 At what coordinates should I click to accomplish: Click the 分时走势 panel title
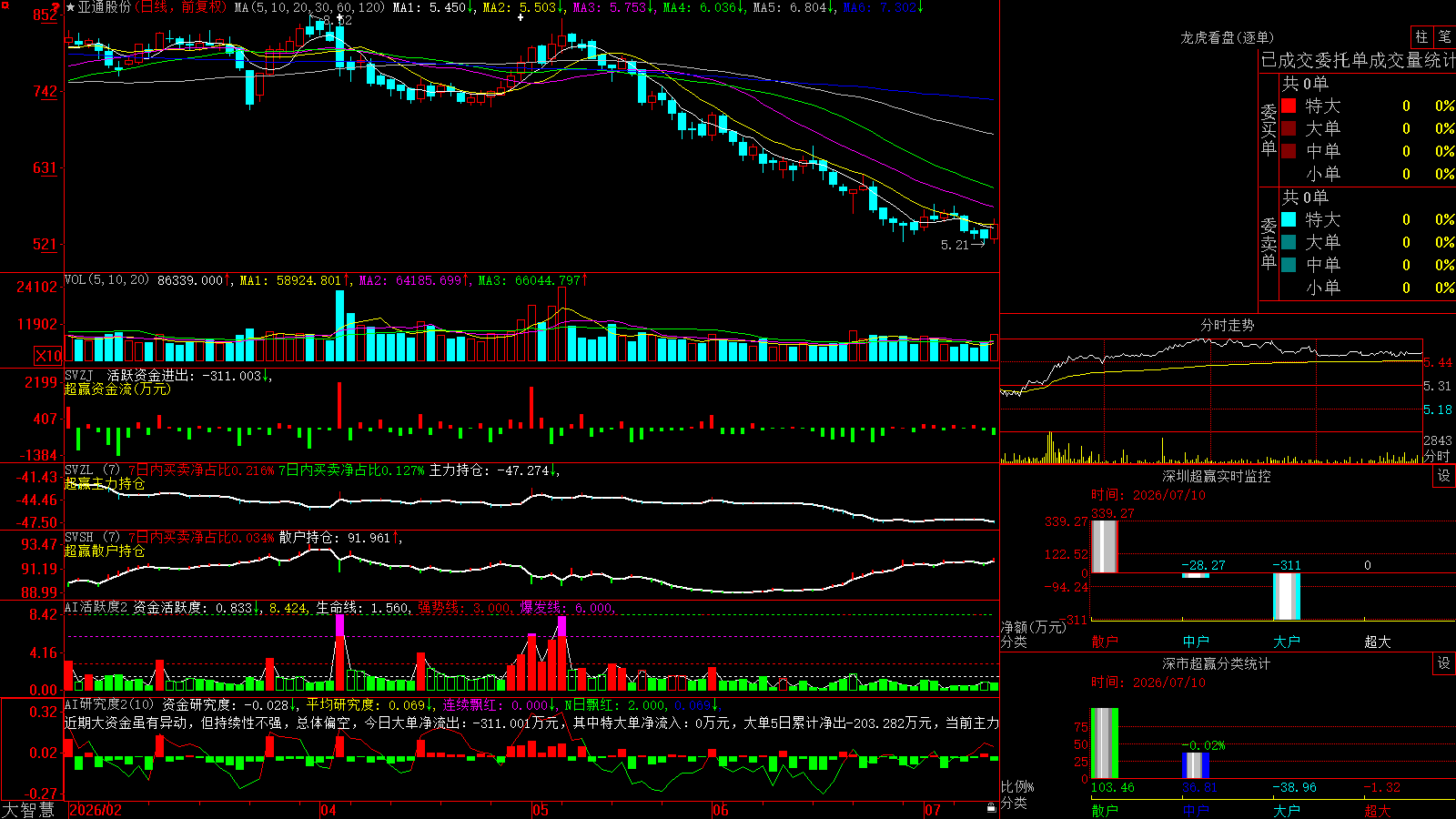point(1227,325)
